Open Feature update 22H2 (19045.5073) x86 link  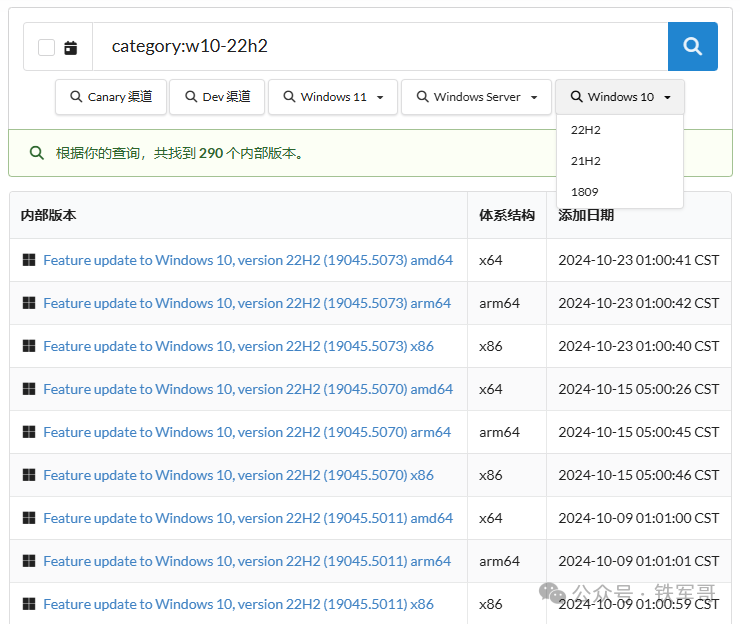(x=238, y=346)
